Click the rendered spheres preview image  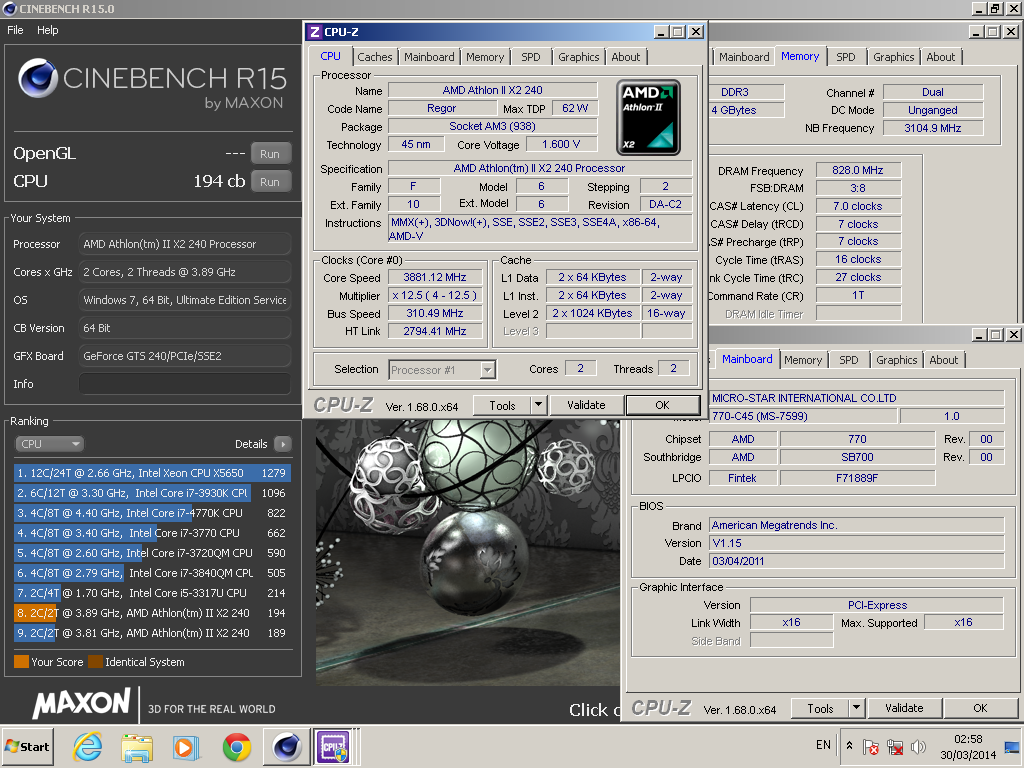pyautogui.click(x=467, y=552)
